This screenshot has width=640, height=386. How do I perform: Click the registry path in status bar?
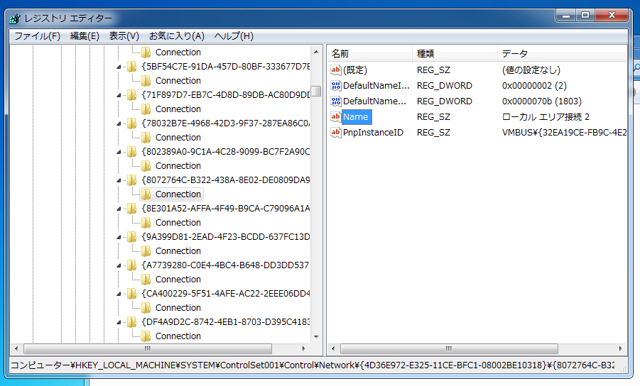coord(312,365)
